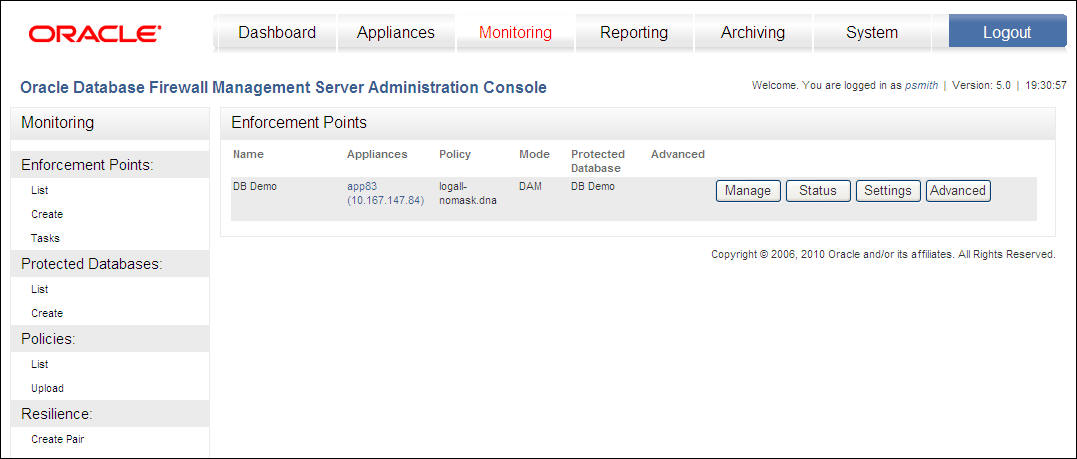Click the DAM mode cell
Screen dimensions: 1077x459
click(530, 186)
